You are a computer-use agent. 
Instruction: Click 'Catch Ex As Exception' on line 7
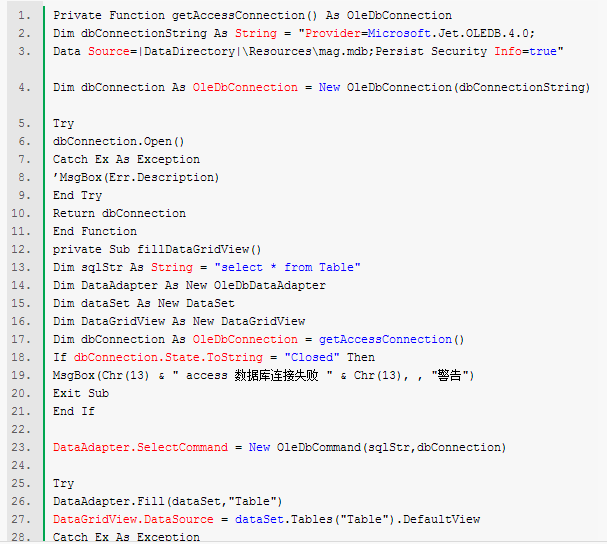(x=126, y=160)
